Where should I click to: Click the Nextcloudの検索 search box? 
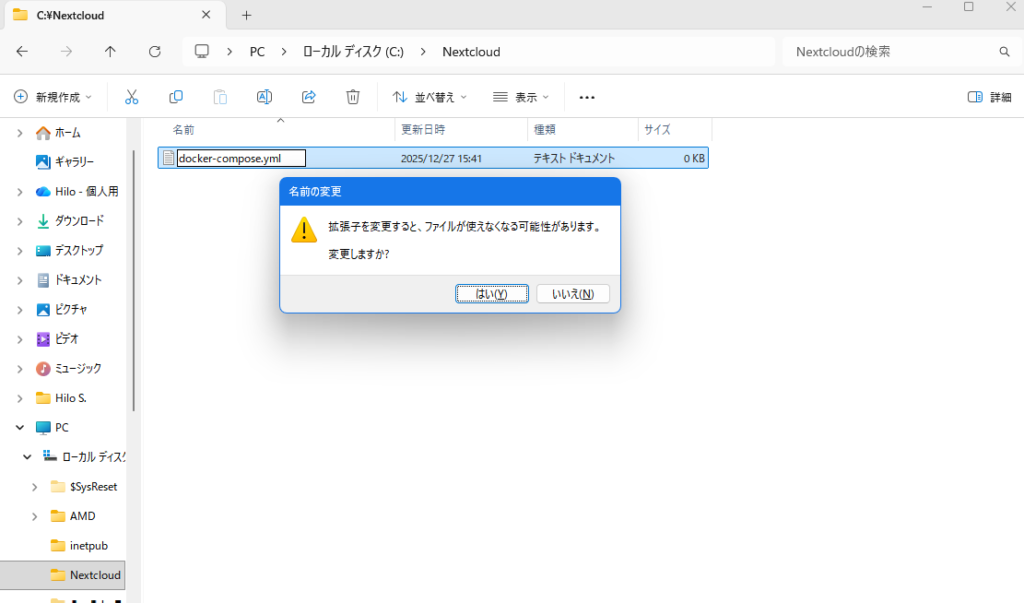pyautogui.click(x=890, y=52)
